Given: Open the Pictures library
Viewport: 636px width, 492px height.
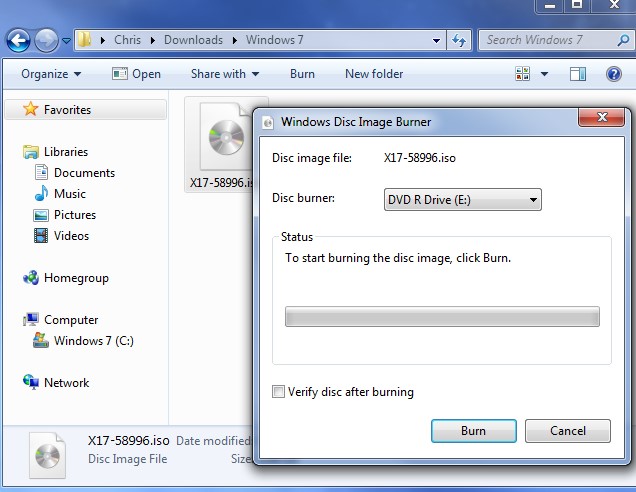Looking at the screenshot, I should [75, 215].
